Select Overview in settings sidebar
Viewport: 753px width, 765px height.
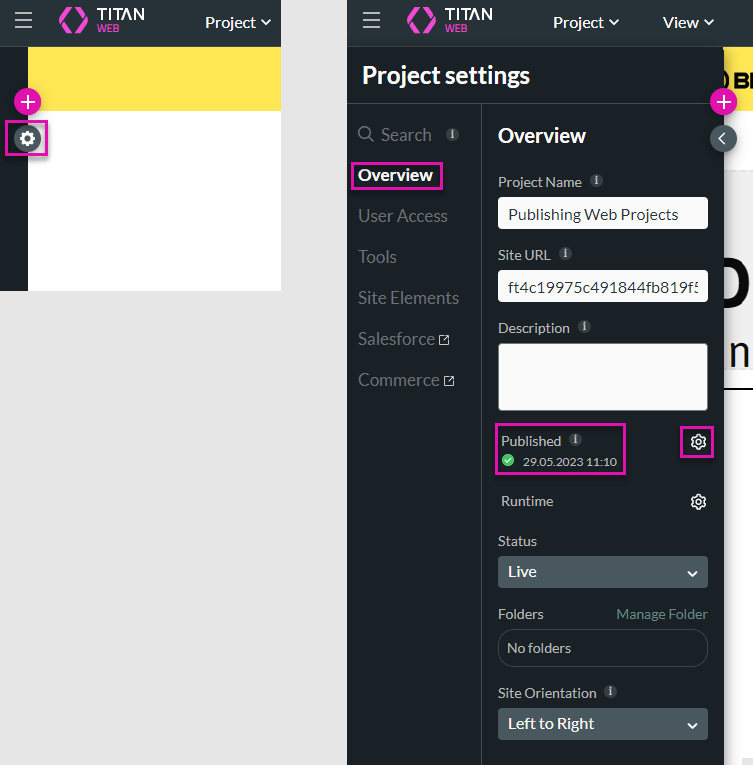(x=395, y=175)
